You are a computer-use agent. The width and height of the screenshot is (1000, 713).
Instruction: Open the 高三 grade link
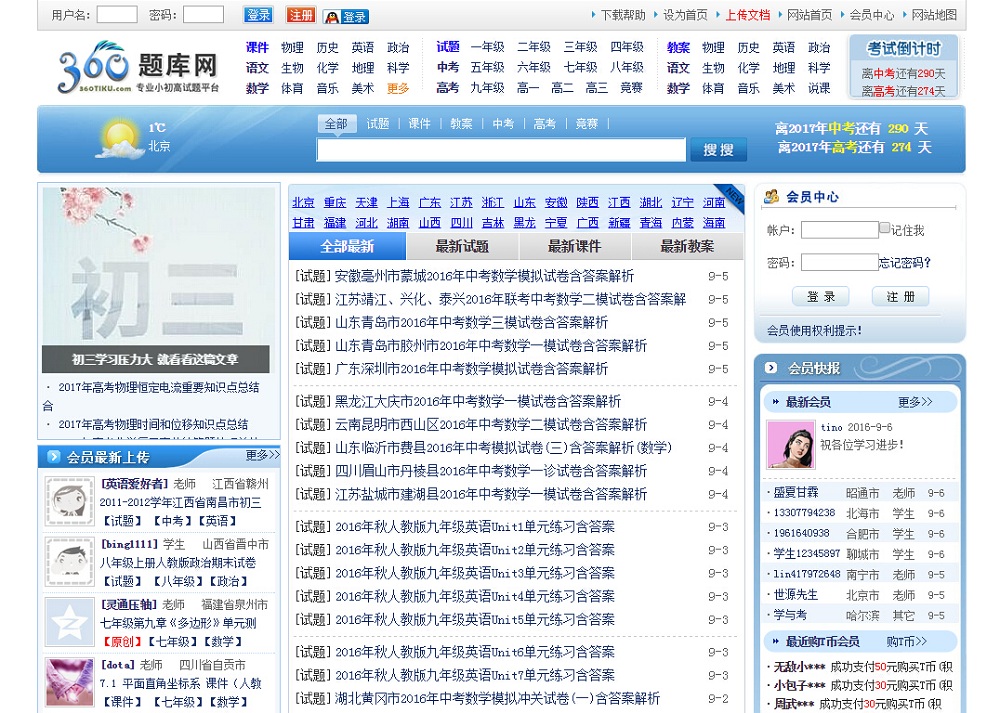pyautogui.click(x=596, y=88)
